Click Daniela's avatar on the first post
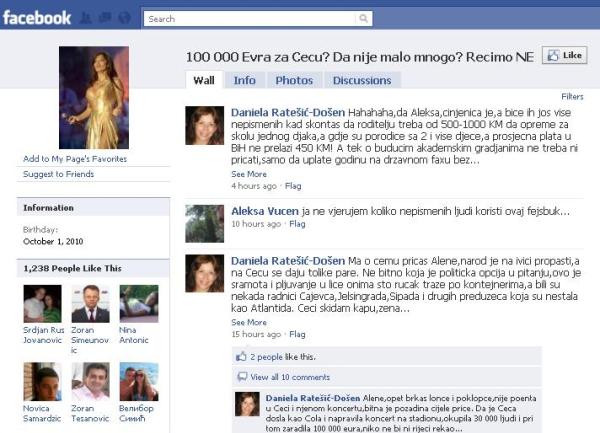This screenshot has height=433, width=600. point(205,125)
